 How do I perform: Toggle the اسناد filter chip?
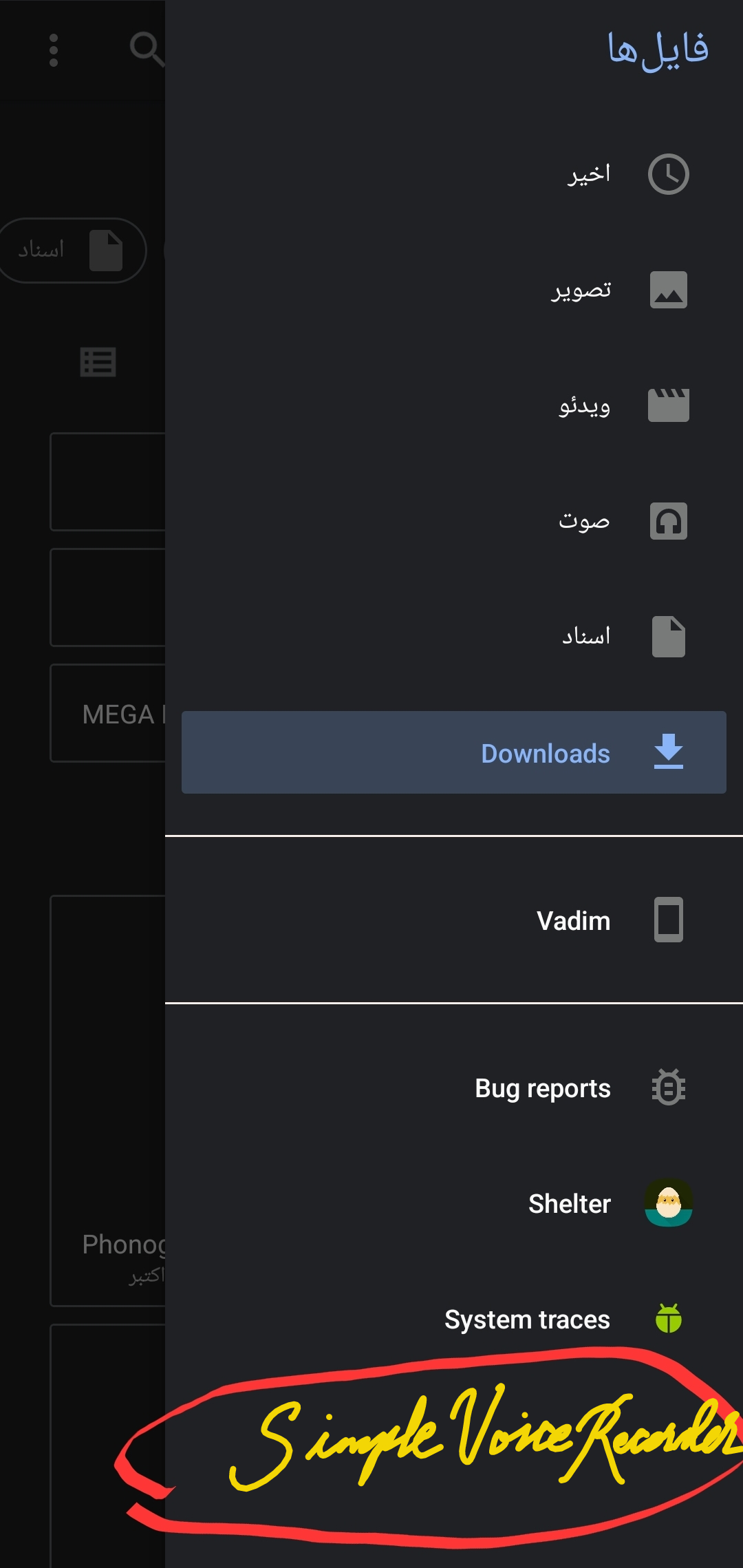[72, 250]
